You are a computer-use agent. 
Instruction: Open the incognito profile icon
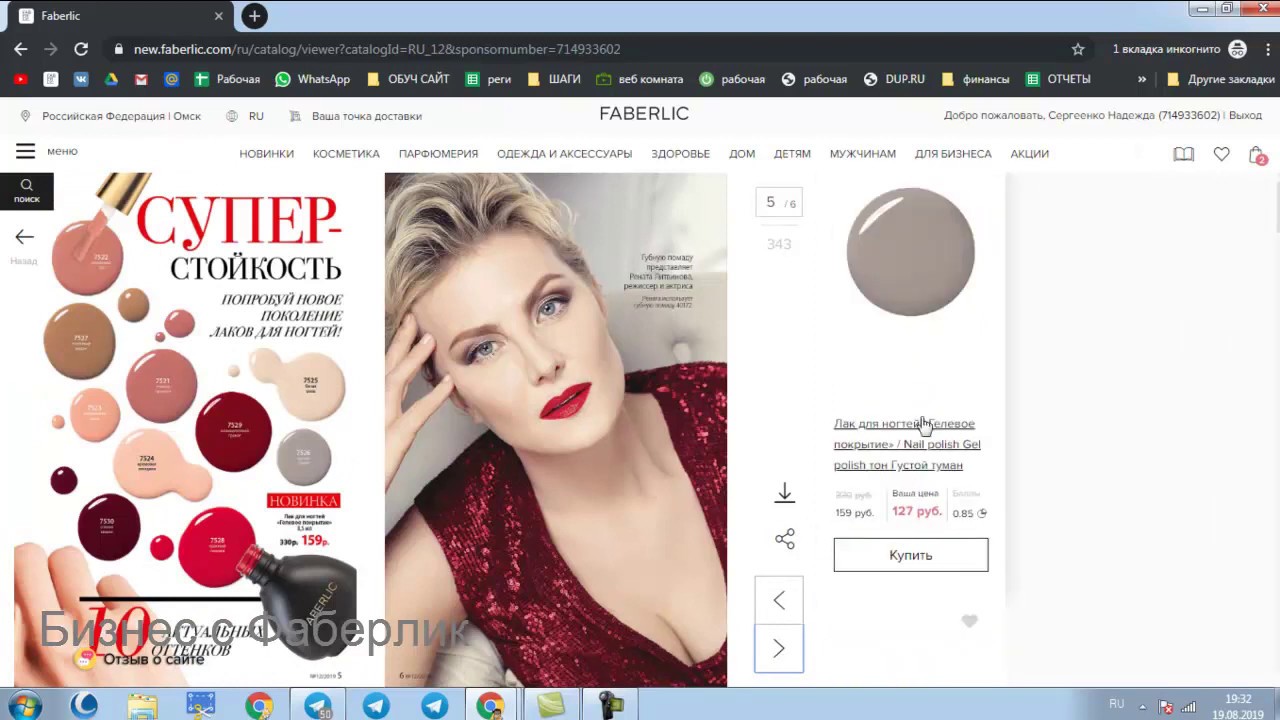click(x=1238, y=49)
